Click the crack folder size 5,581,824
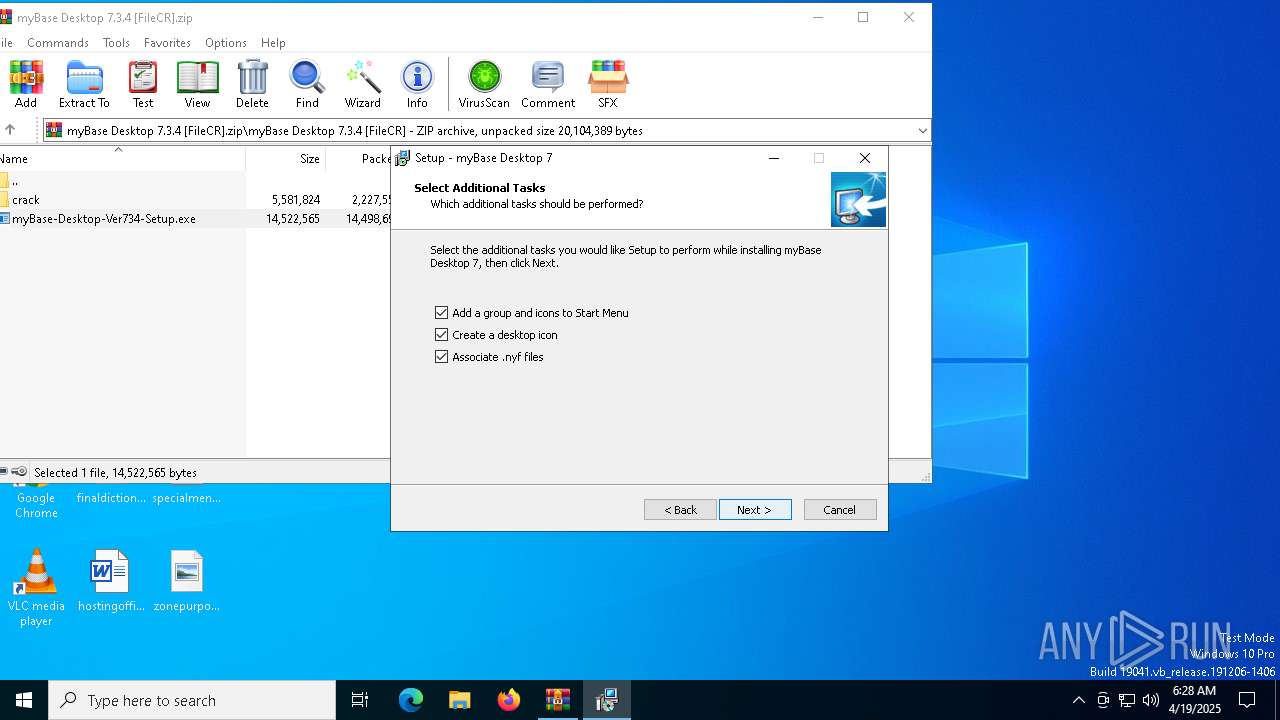The height and width of the screenshot is (720, 1280). [x=295, y=200]
